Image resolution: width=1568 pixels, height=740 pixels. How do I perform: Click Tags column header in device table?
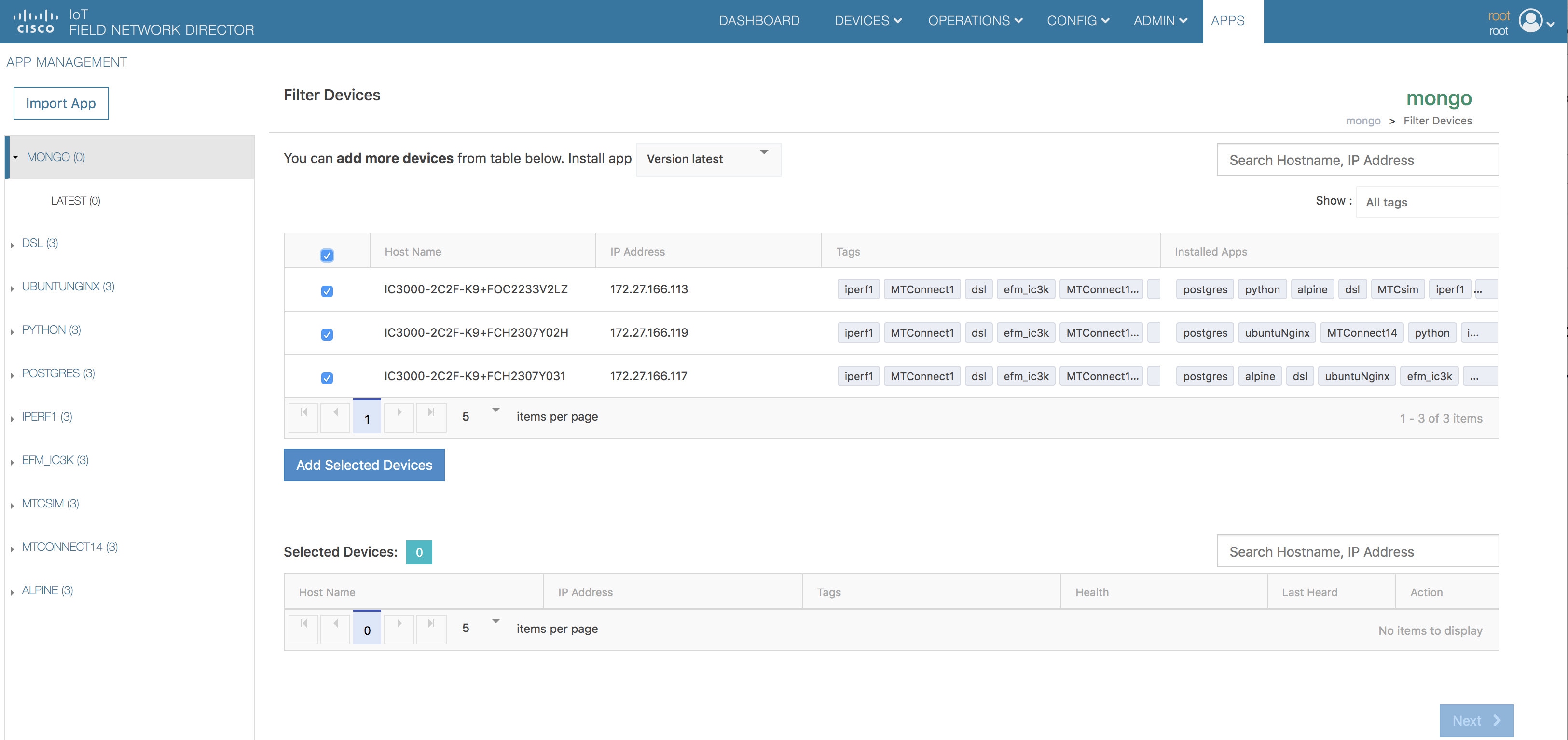pos(990,251)
